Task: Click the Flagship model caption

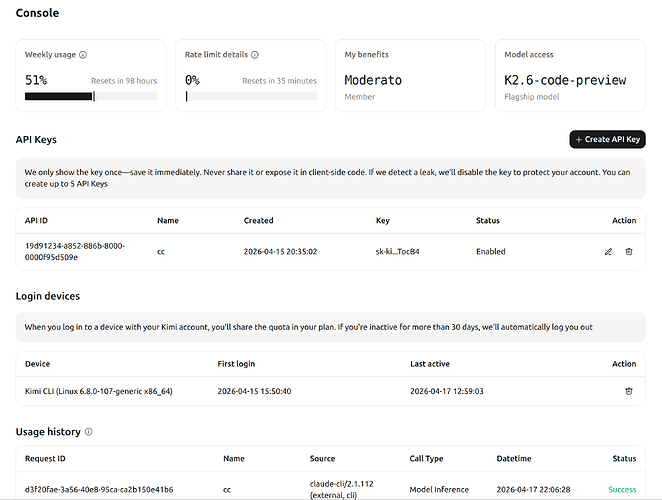Action: (532, 97)
